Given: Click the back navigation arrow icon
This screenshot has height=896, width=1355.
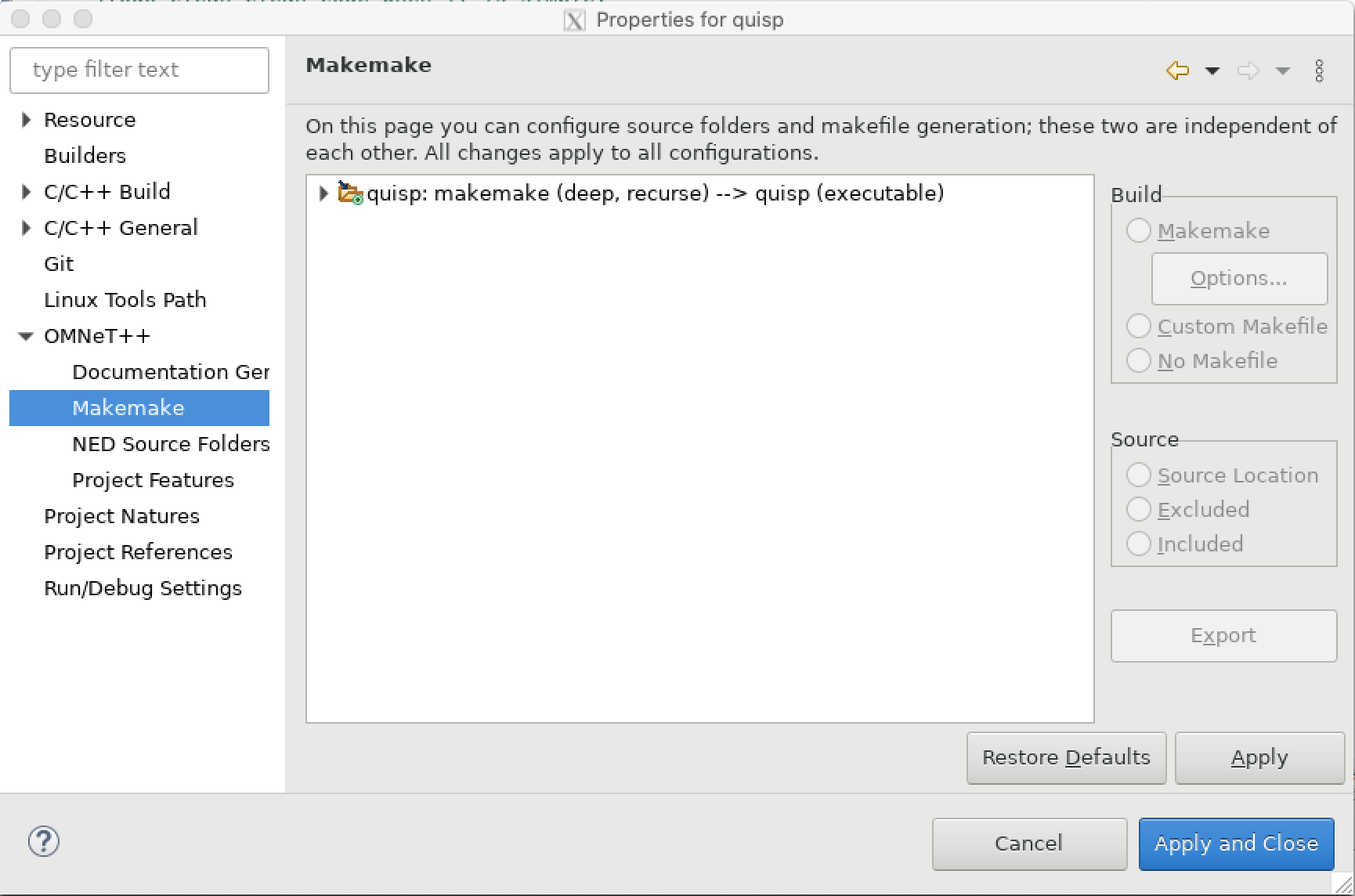Looking at the screenshot, I should pos(1176,70).
